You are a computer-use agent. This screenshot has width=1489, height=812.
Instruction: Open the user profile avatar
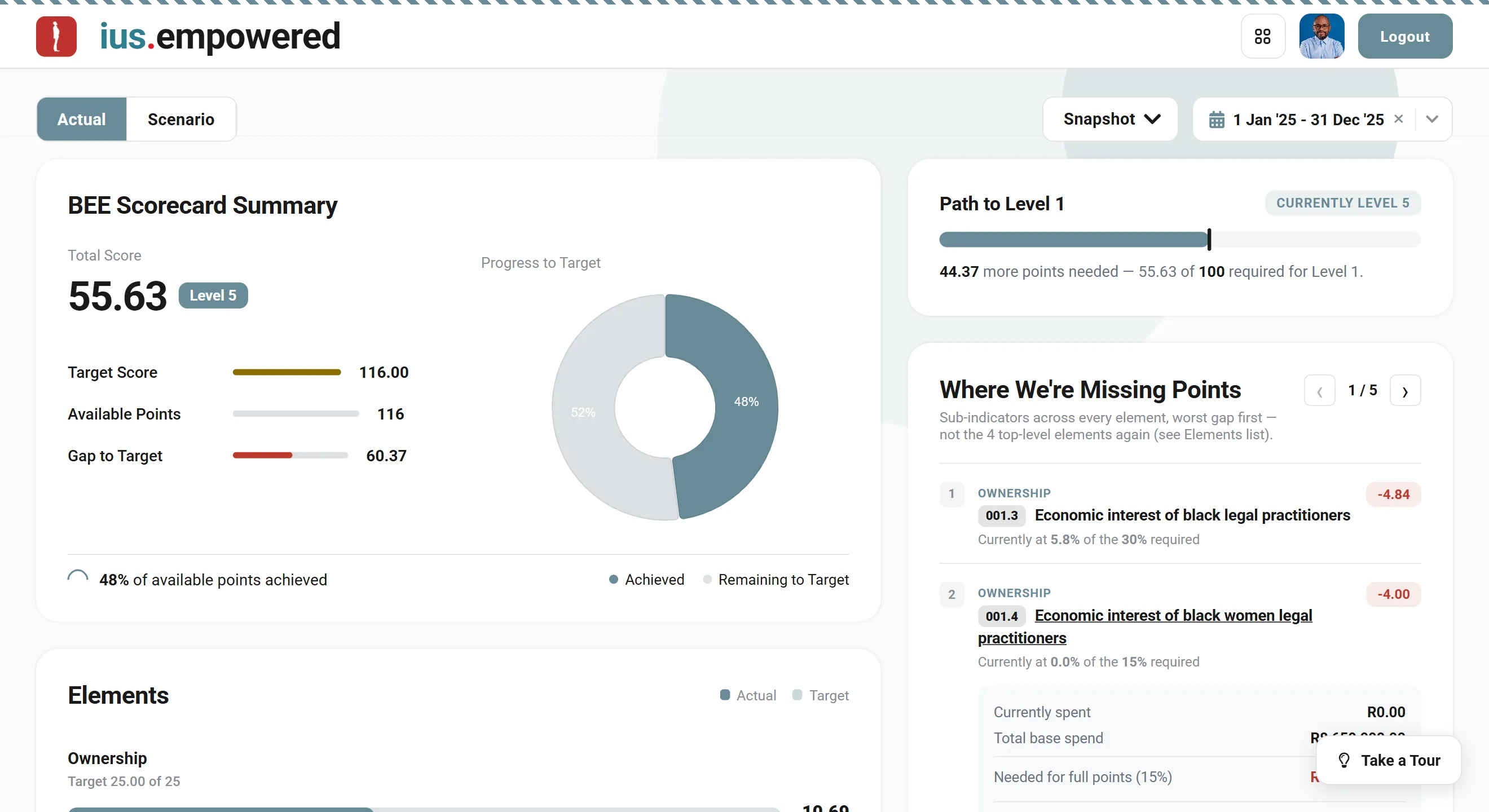1321,37
